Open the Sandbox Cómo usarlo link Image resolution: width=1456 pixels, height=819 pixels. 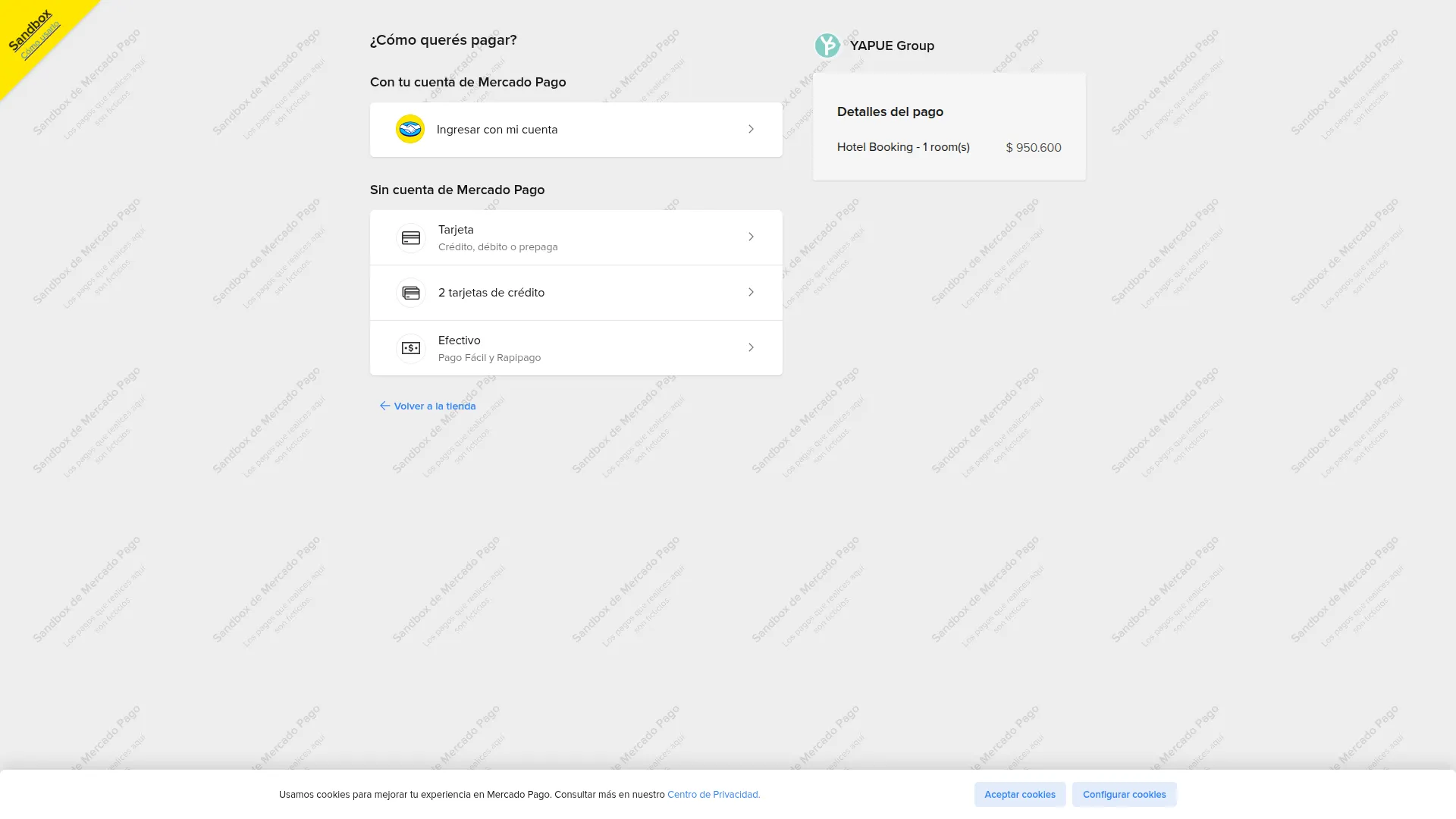click(x=39, y=40)
